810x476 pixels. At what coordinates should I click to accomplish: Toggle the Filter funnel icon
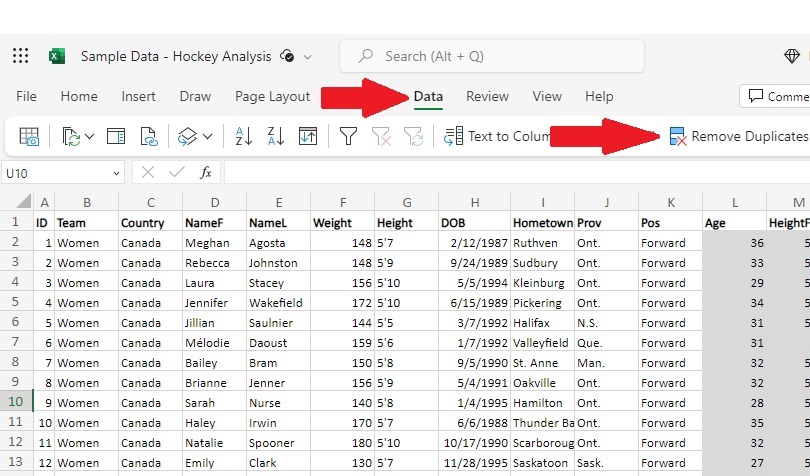point(348,136)
